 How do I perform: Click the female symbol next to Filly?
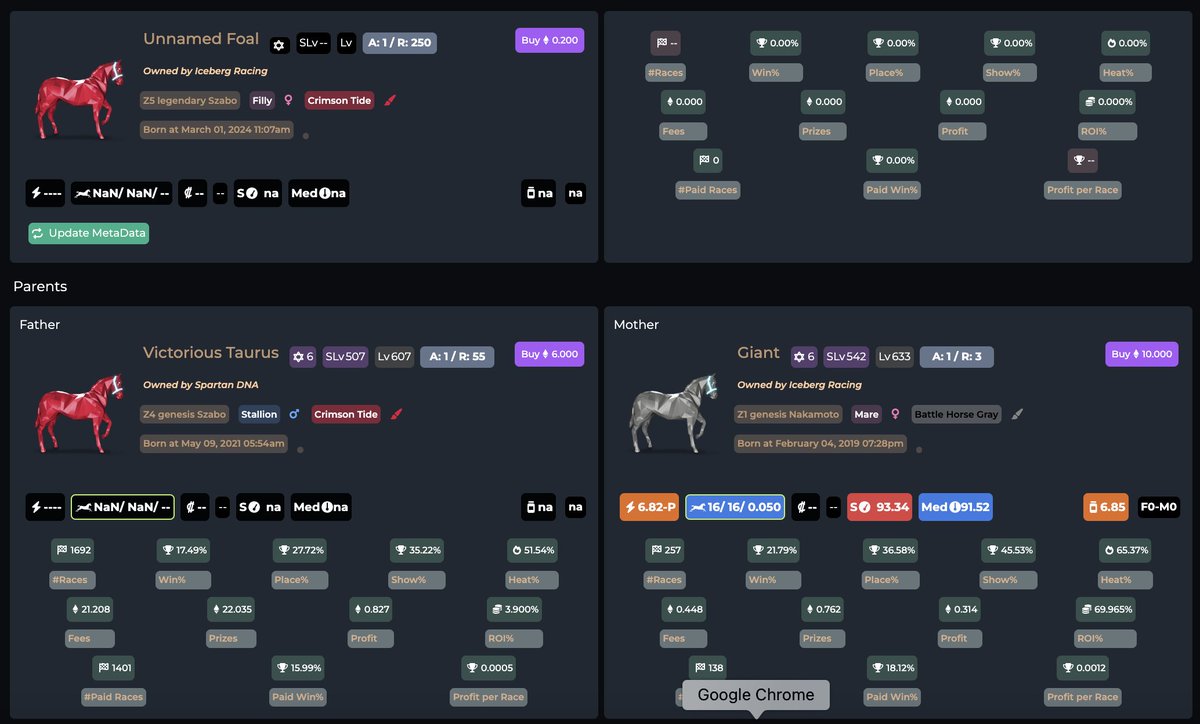tap(289, 100)
